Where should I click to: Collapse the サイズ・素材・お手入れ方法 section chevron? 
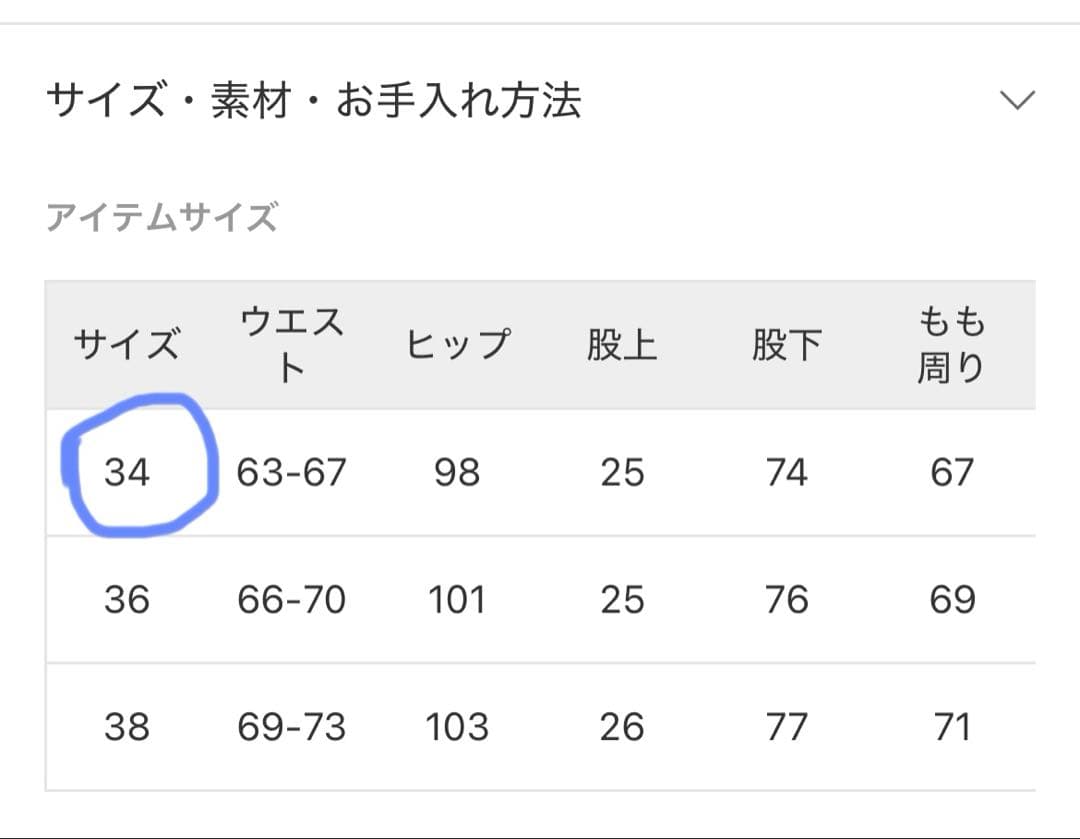pos(1017,101)
